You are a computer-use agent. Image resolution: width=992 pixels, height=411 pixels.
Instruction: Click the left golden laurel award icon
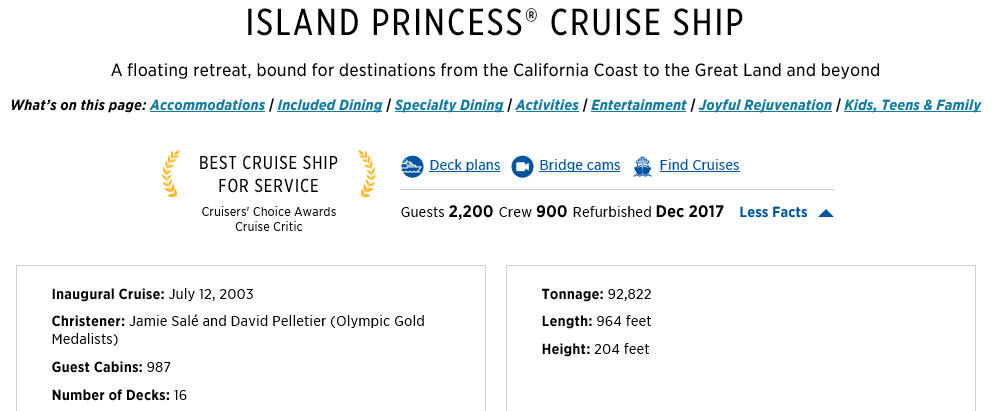click(x=171, y=174)
